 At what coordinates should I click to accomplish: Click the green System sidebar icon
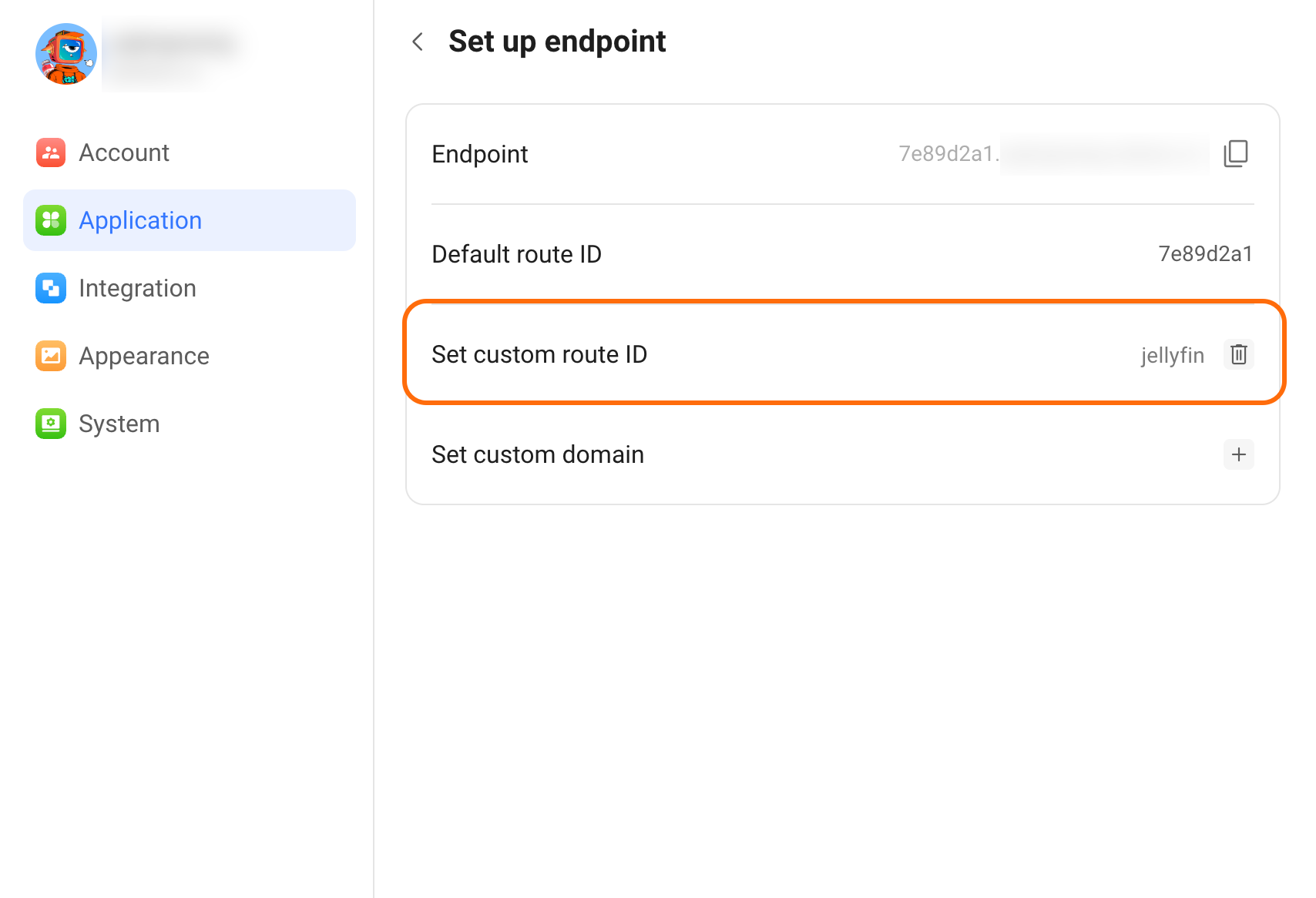click(51, 424)
